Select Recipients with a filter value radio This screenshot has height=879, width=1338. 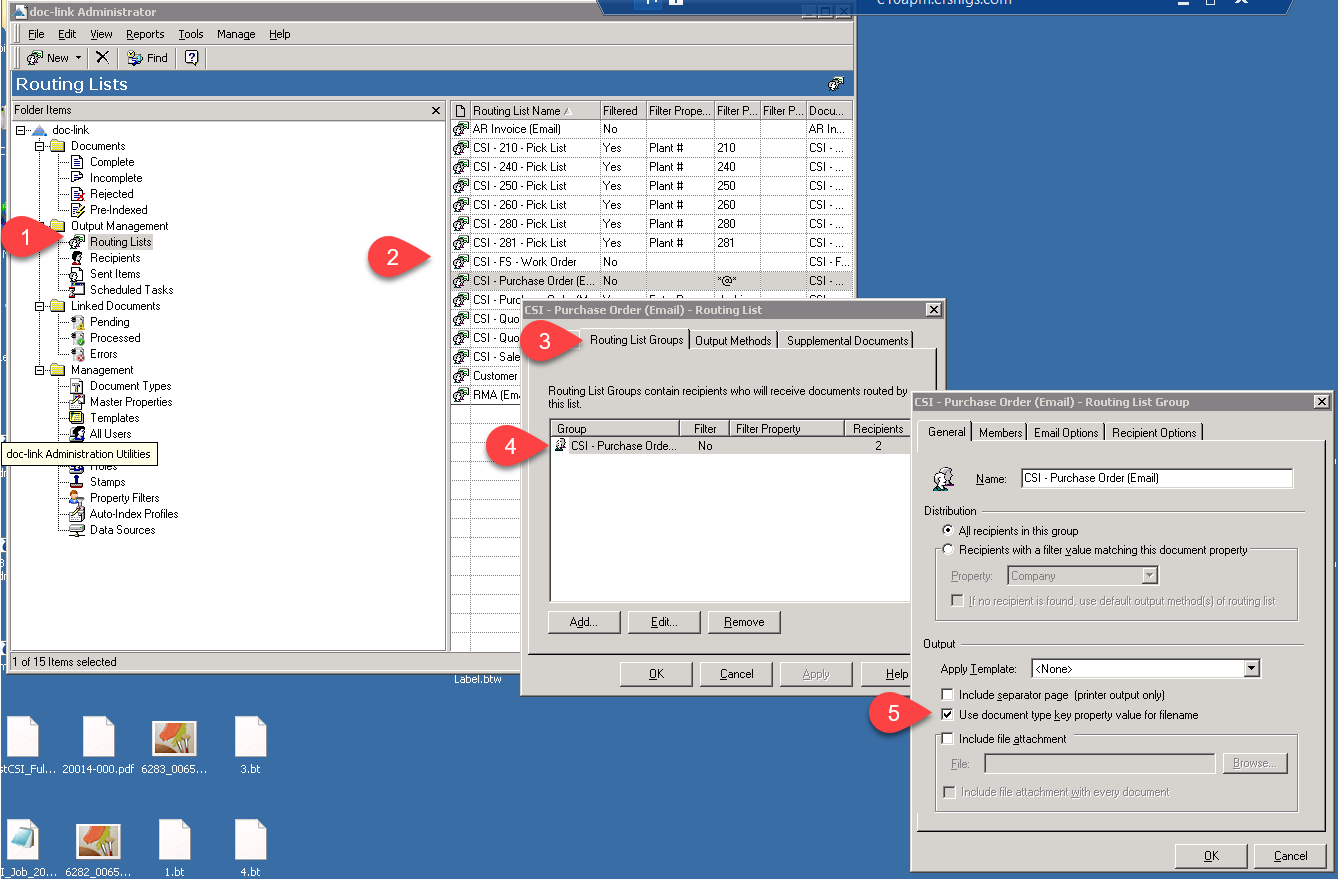pos(948,550)
